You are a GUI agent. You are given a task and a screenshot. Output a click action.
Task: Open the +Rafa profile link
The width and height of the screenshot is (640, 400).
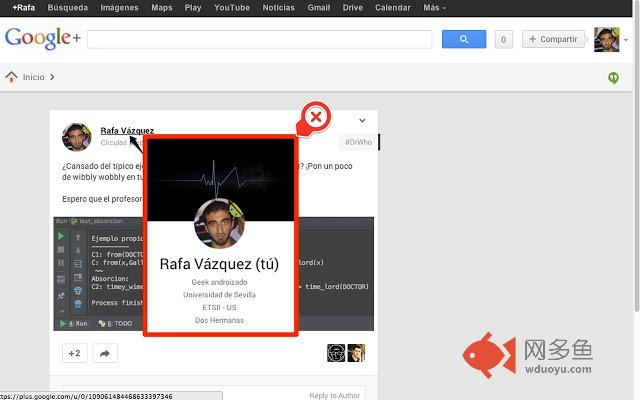pyautogui.click(x=23, y=7)
